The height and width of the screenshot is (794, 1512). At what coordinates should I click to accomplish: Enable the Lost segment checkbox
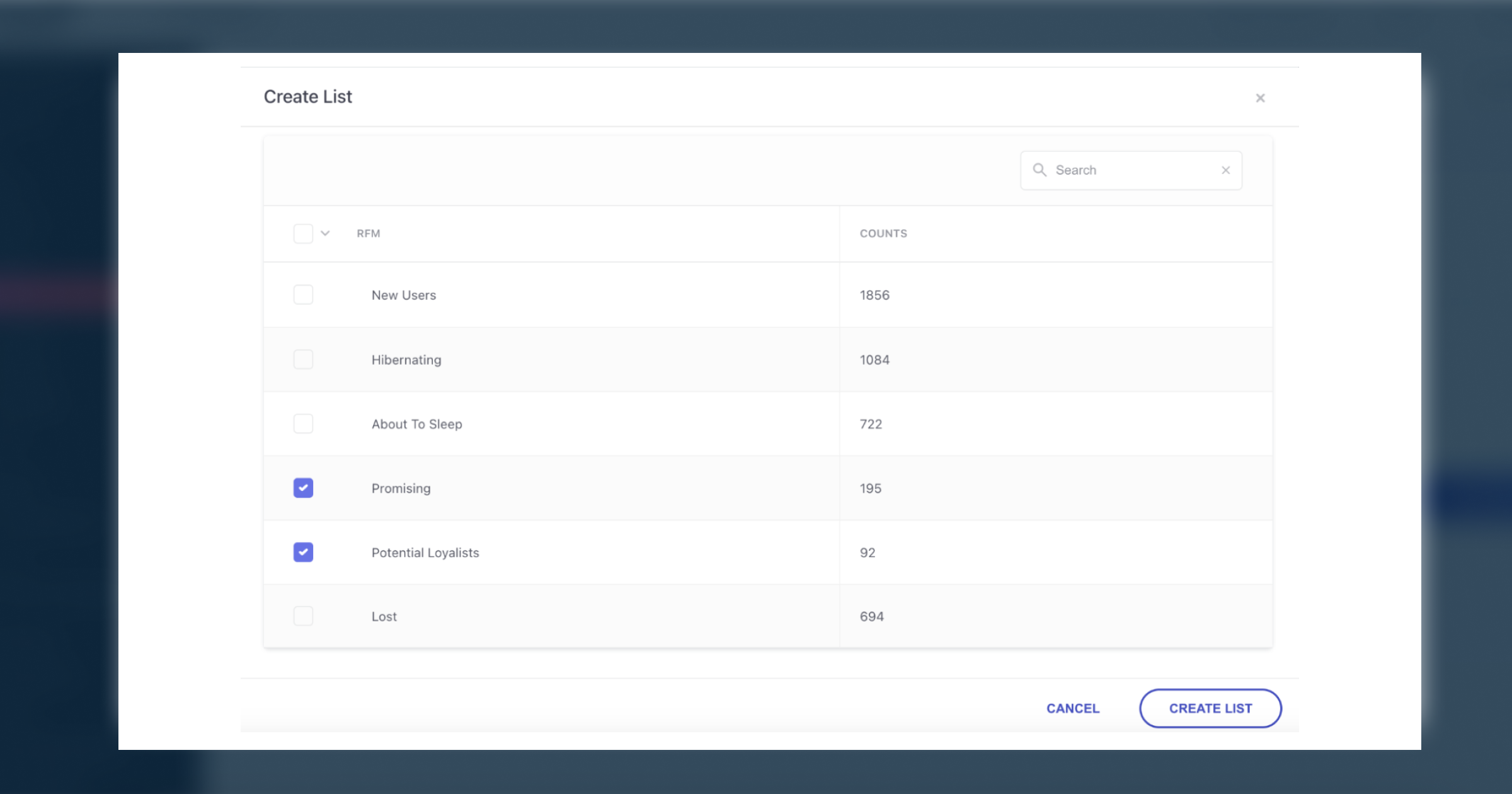pyautogui.click(x=303, y=616)
